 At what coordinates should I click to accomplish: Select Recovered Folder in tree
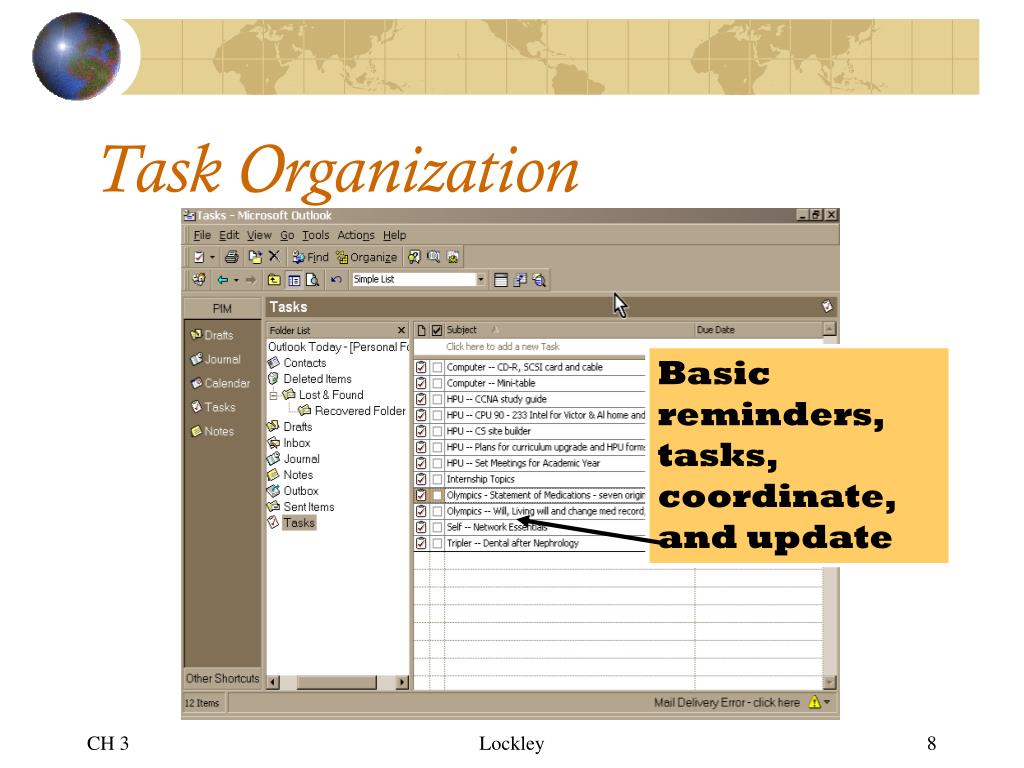351,411
